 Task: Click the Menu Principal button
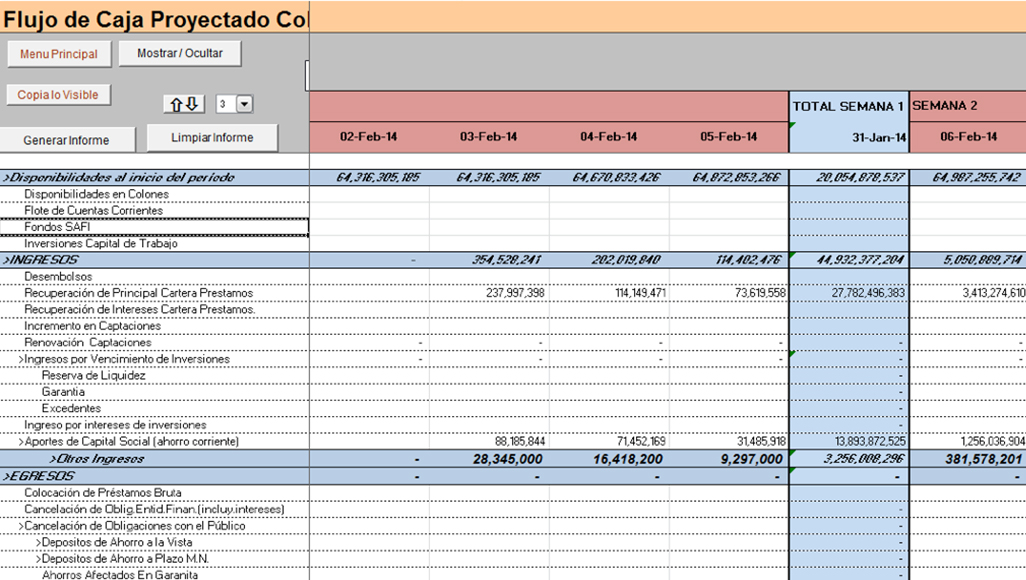(59, 54)
